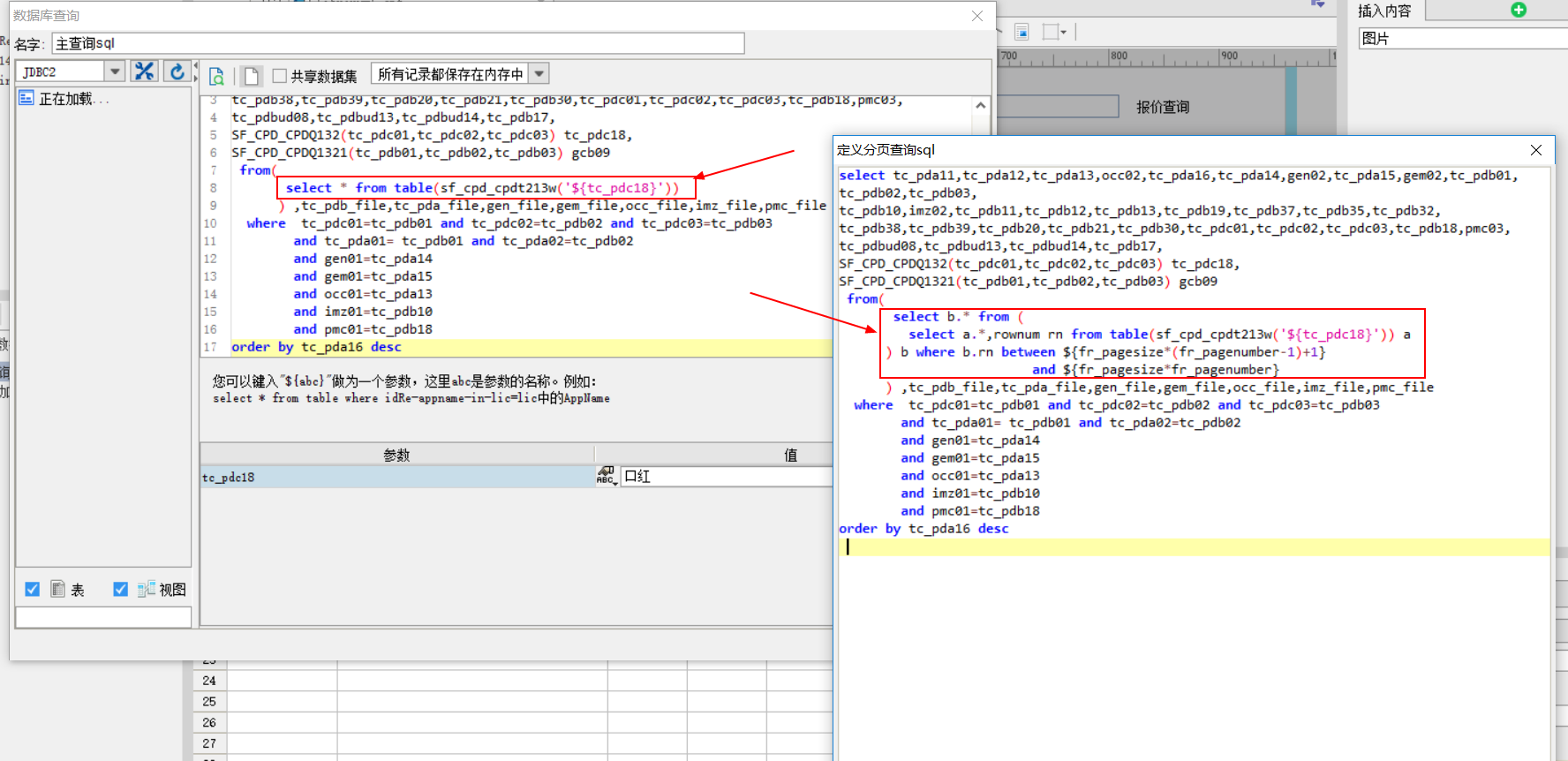1568x761 pixels.
Task: Click the 名字 input field containing 主查询sql
Action: click(x=398, y=43)
